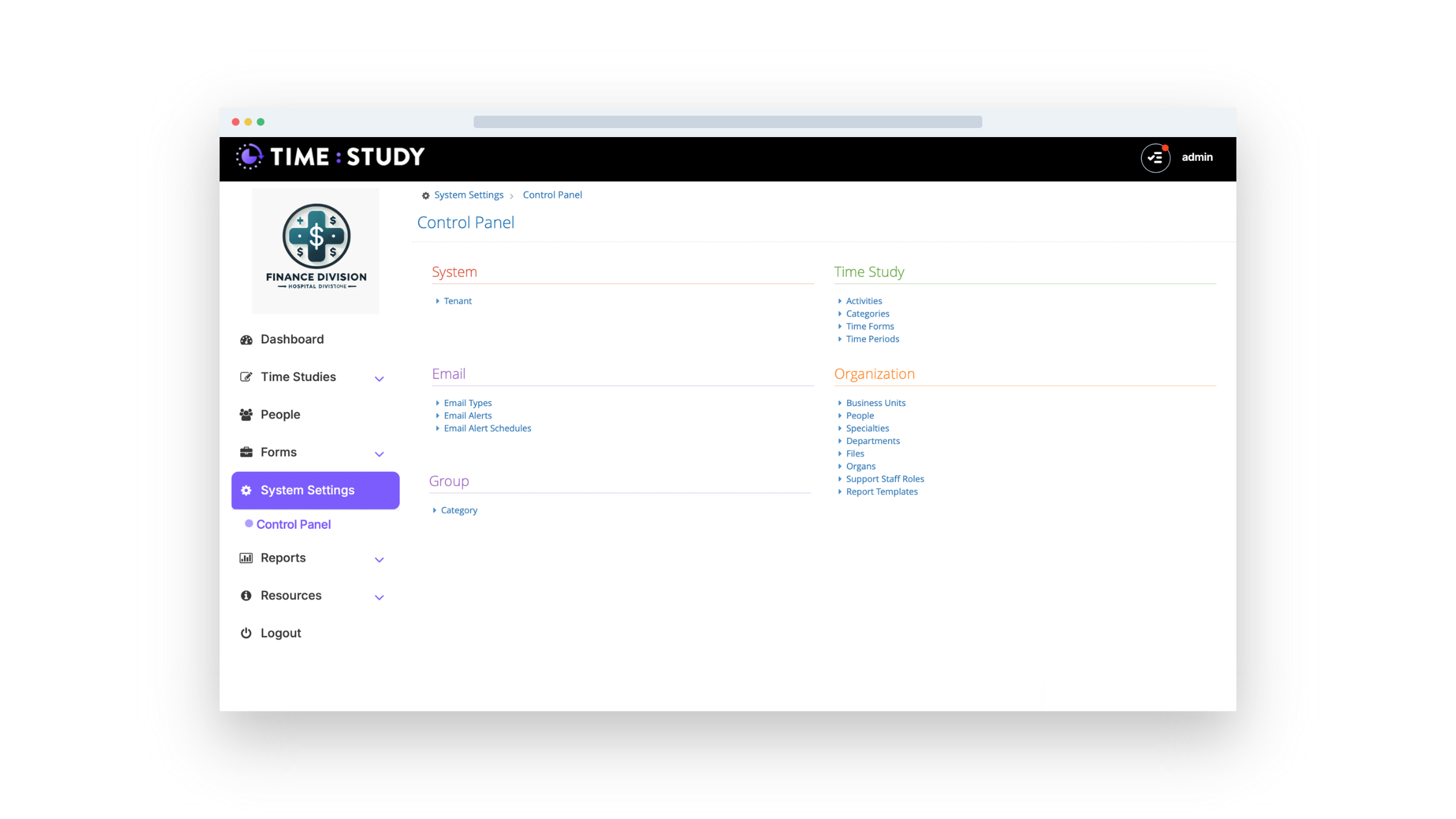Viewport: 1456px width, 819px height.
Task: Expand the Resources menu chevron
Action: [379, 598]
